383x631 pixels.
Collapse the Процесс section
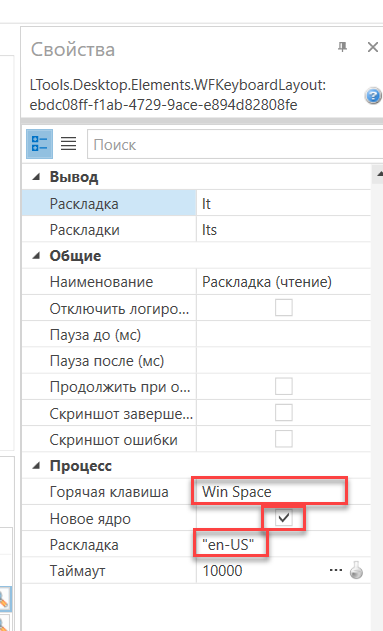coord(37,466)
